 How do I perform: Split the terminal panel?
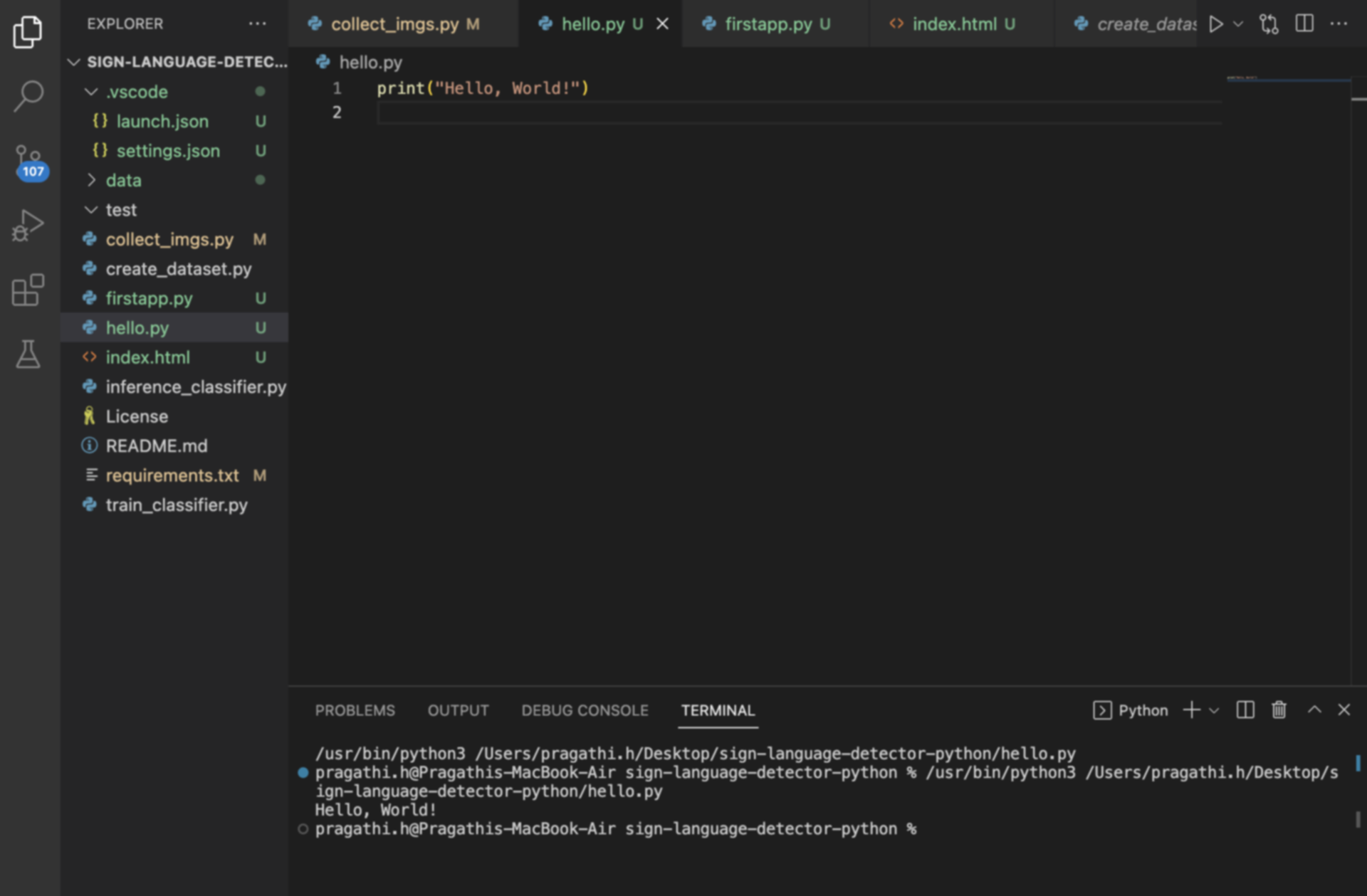pyautogui.click(x=1245, y=710)
